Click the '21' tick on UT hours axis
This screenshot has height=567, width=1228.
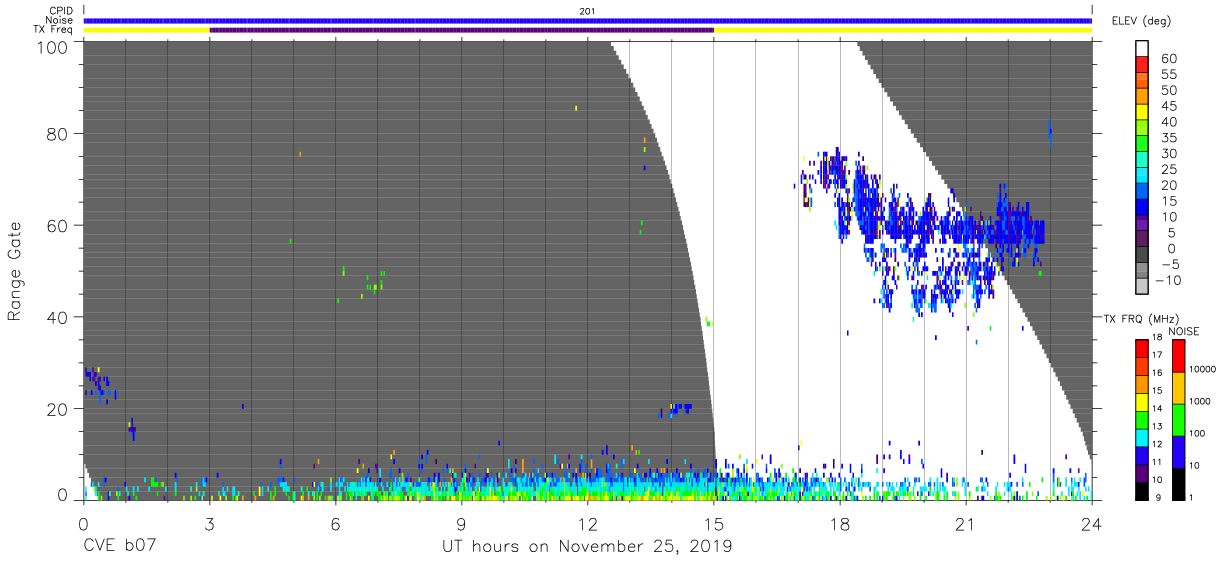pyautogui.click(x=965, y=523)
